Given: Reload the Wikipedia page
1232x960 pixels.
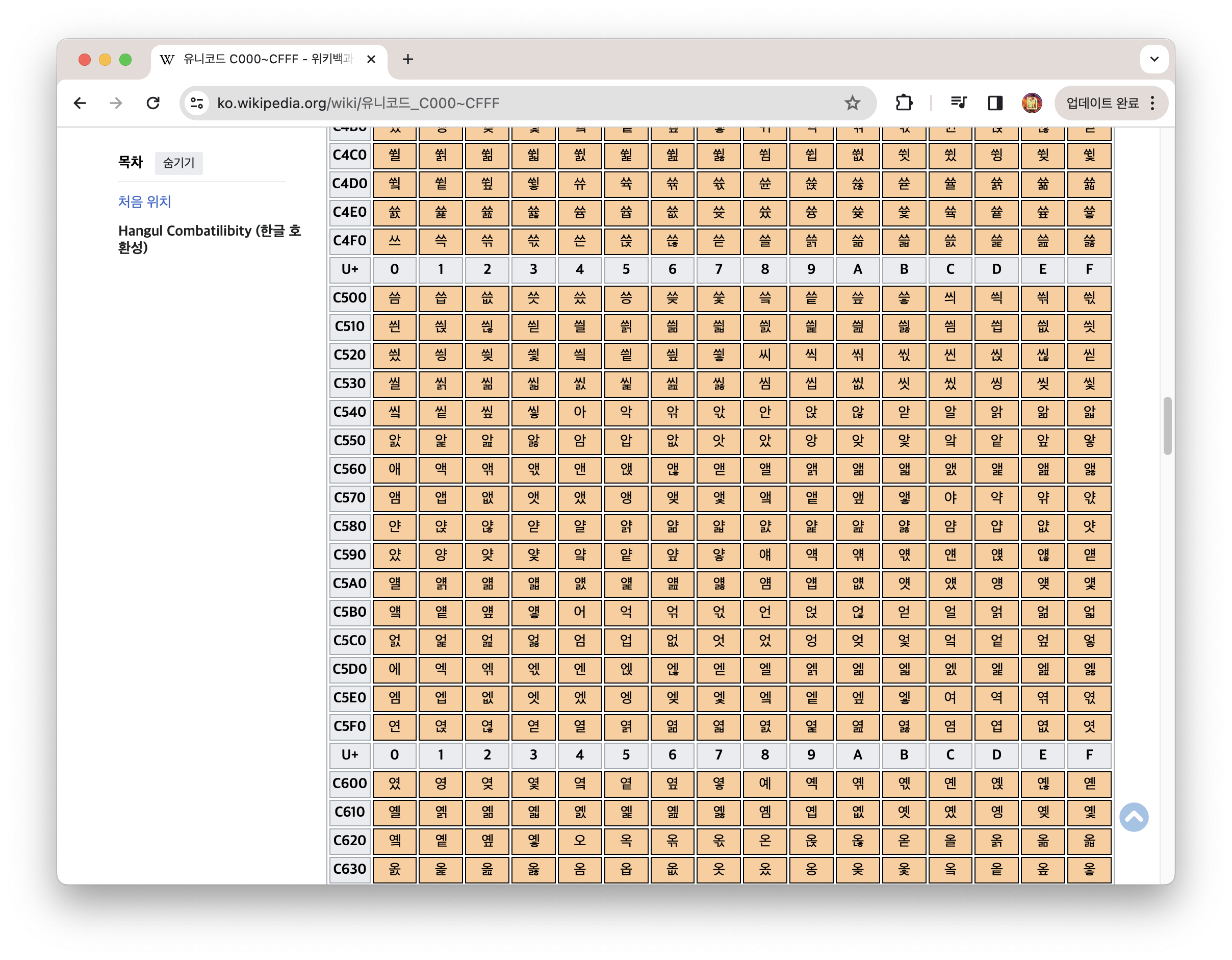Looking at the screenshot, I should click(x=153, y=103).
